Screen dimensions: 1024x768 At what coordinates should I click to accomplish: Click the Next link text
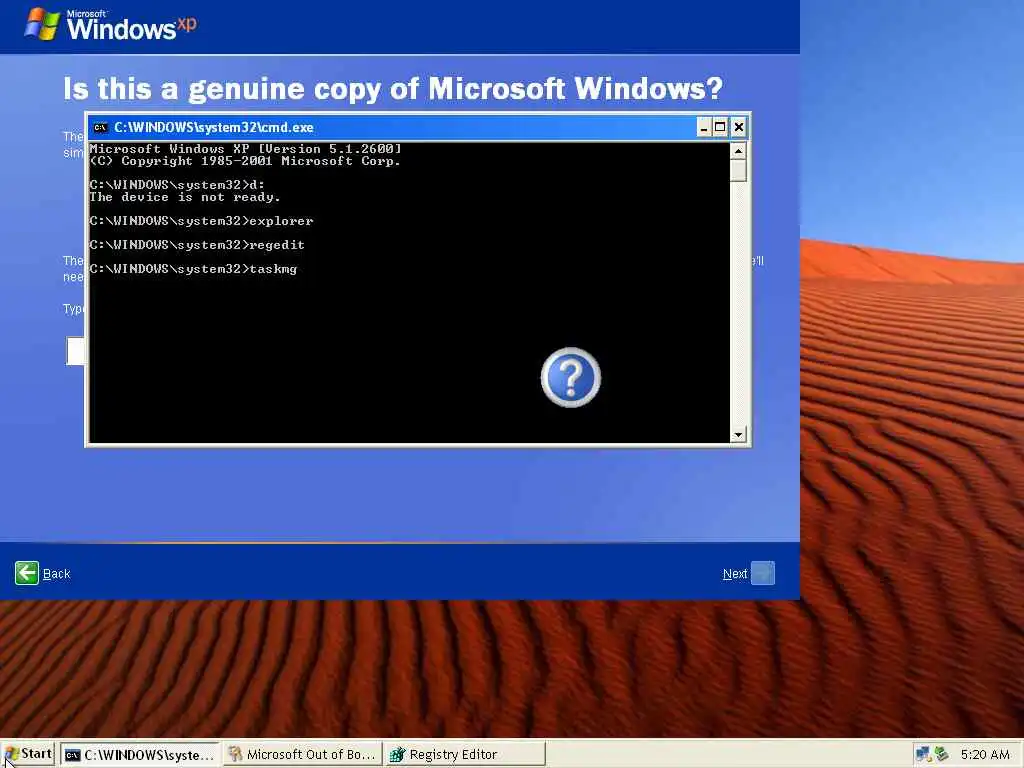pos(735,574)
